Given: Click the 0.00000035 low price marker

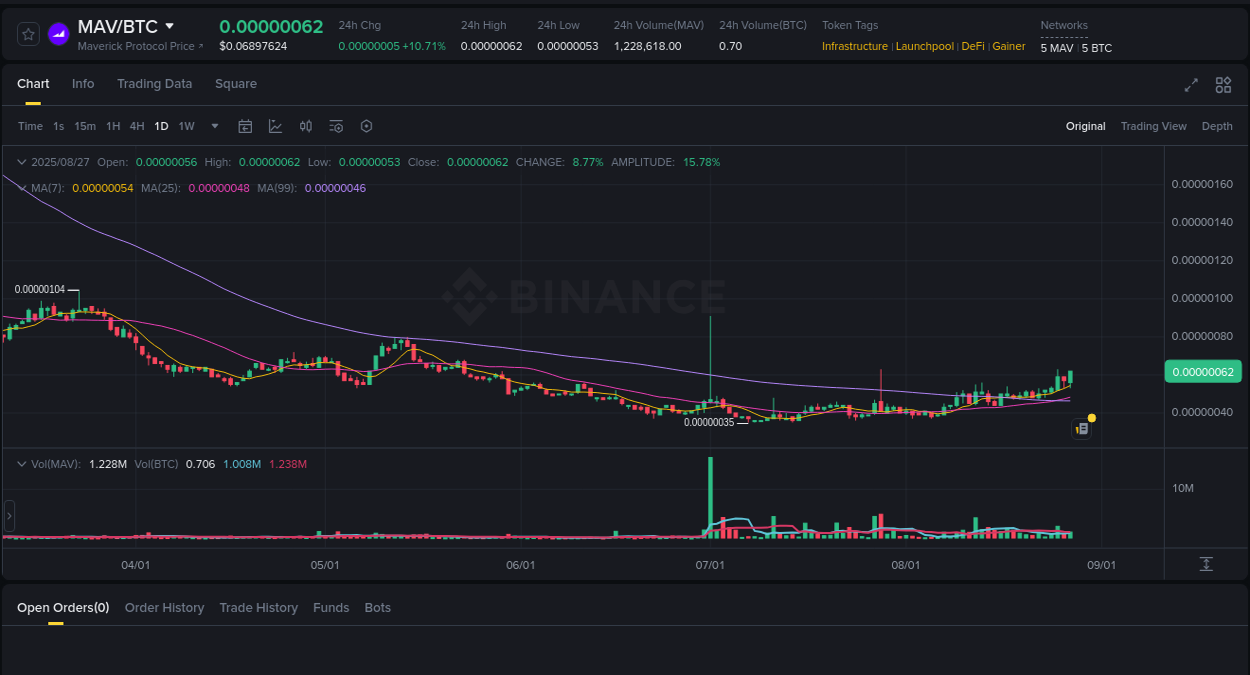Looking at the screenshot, I should click(709, 422).
